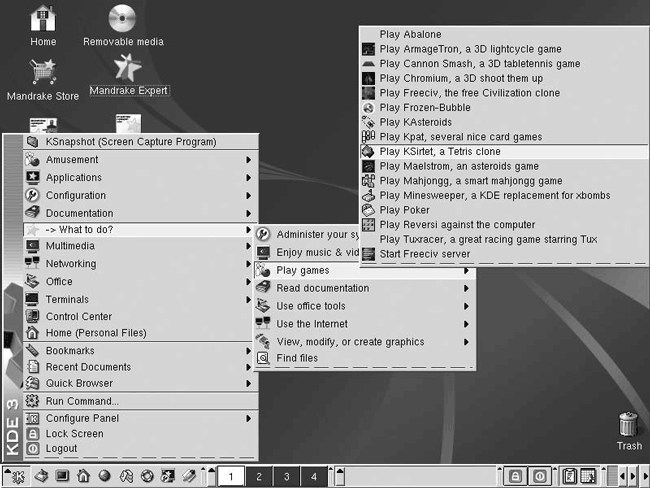Switch to virtual desktop 4
Viewport: 650px width, 488px height.
pos(314,476)
